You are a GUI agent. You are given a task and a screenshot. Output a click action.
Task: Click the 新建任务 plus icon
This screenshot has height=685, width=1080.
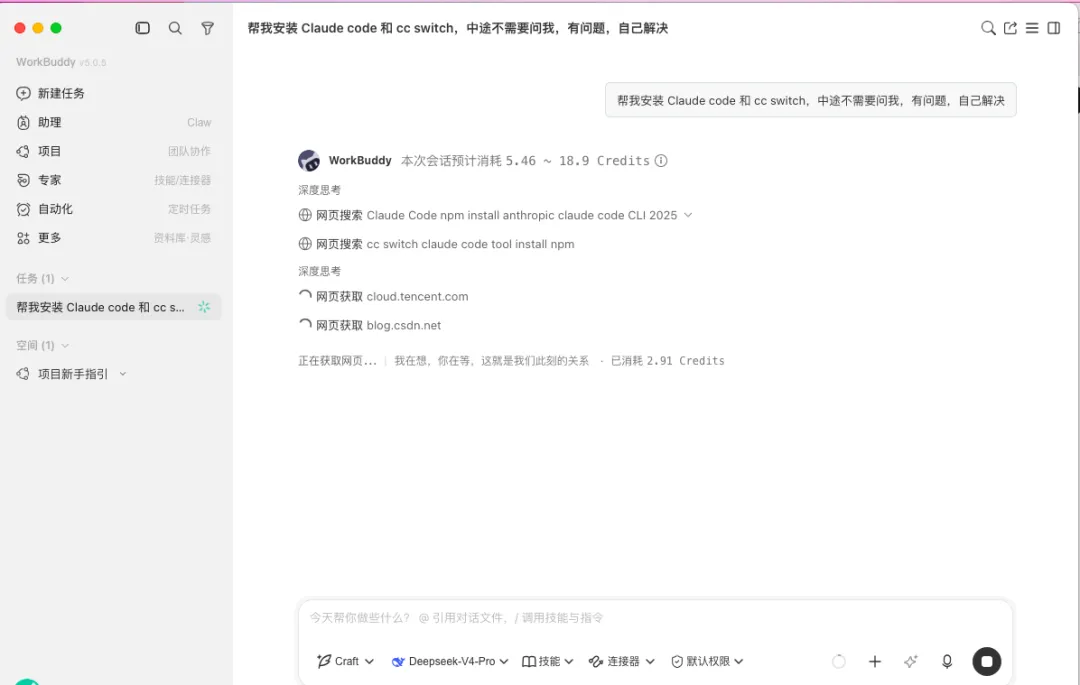pyautogui.click(x=23, y=93)
